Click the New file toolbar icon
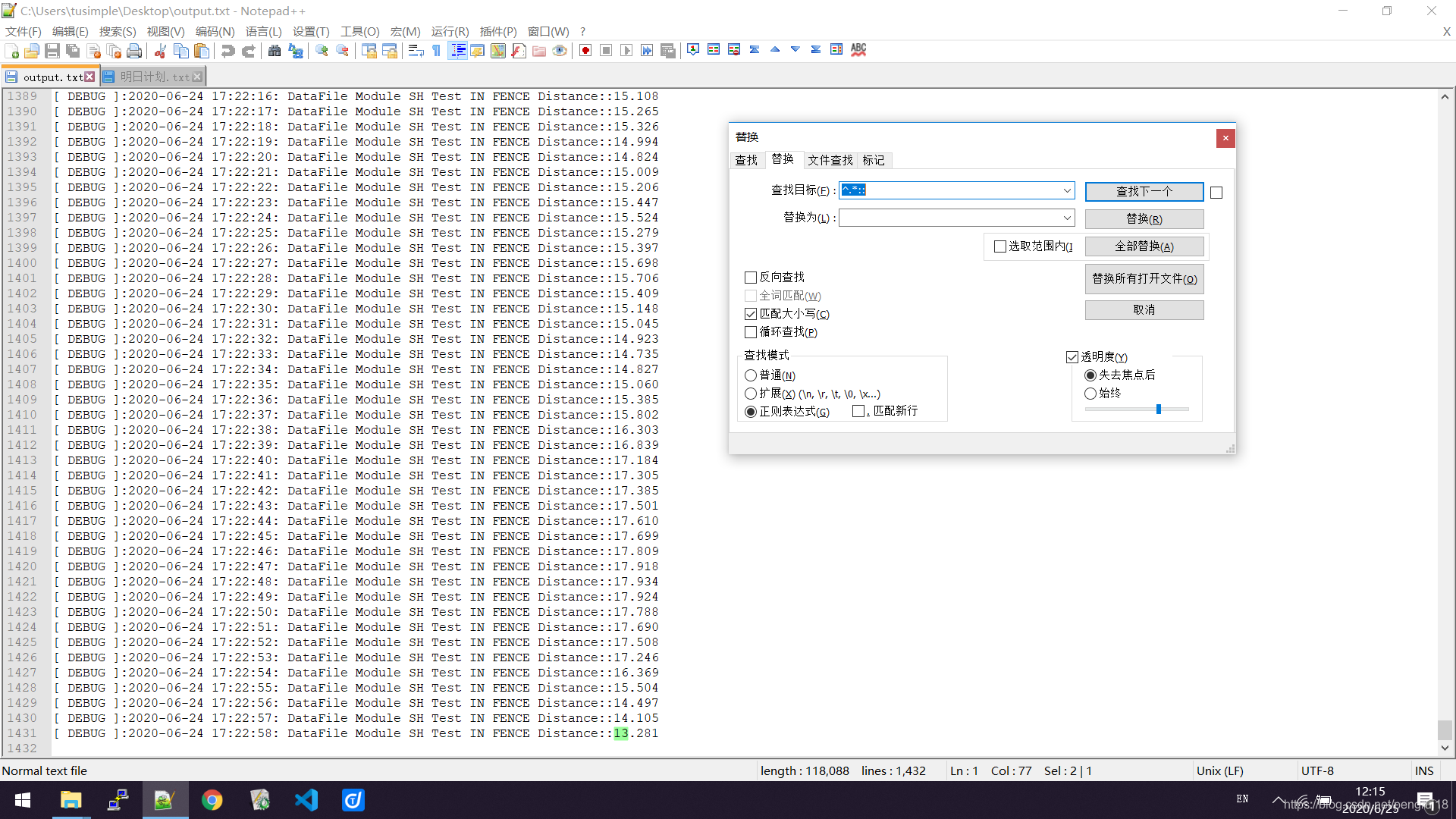The image size is (1456, 819). point(12,51)
